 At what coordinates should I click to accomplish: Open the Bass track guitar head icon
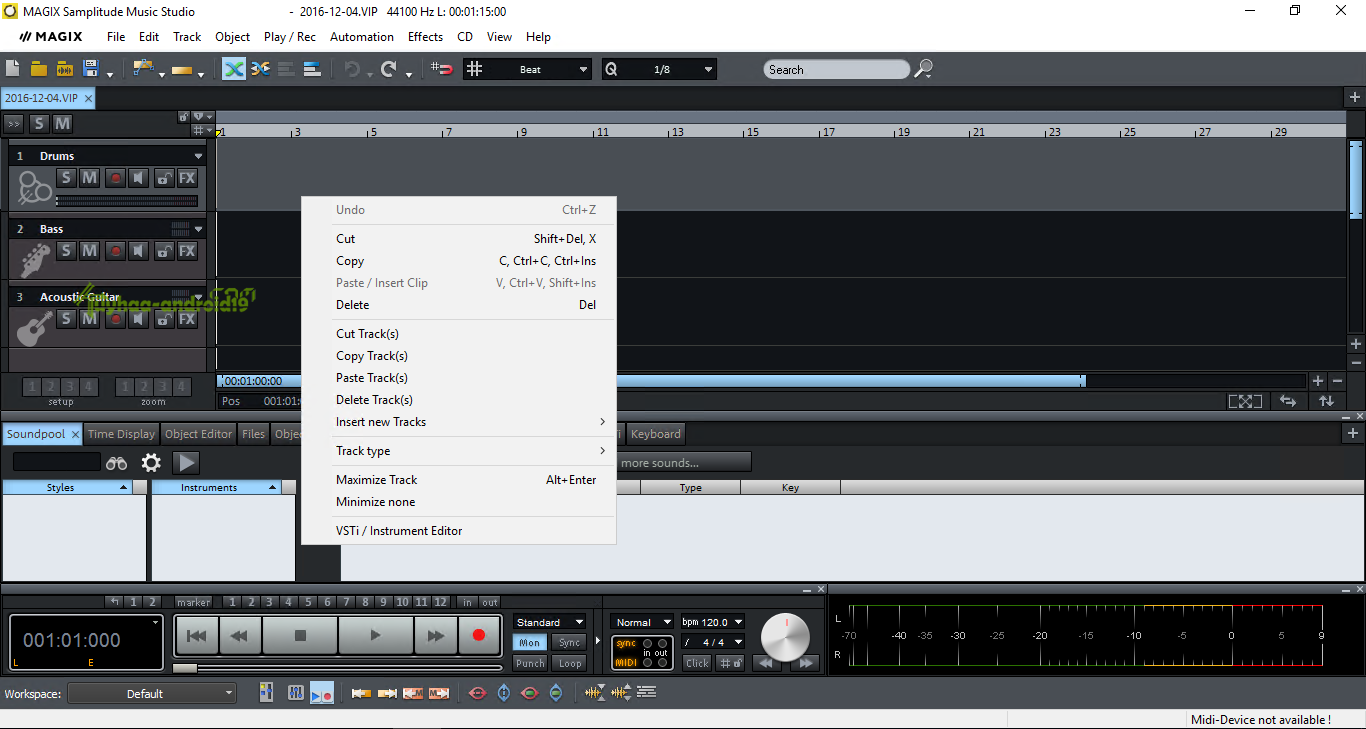[x=35, y=260]
